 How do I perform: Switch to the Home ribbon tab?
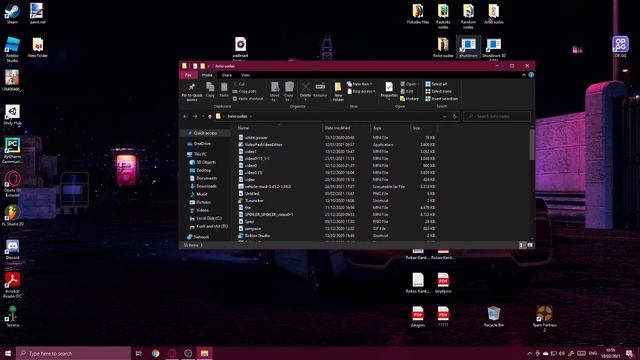tap(207, 75)
